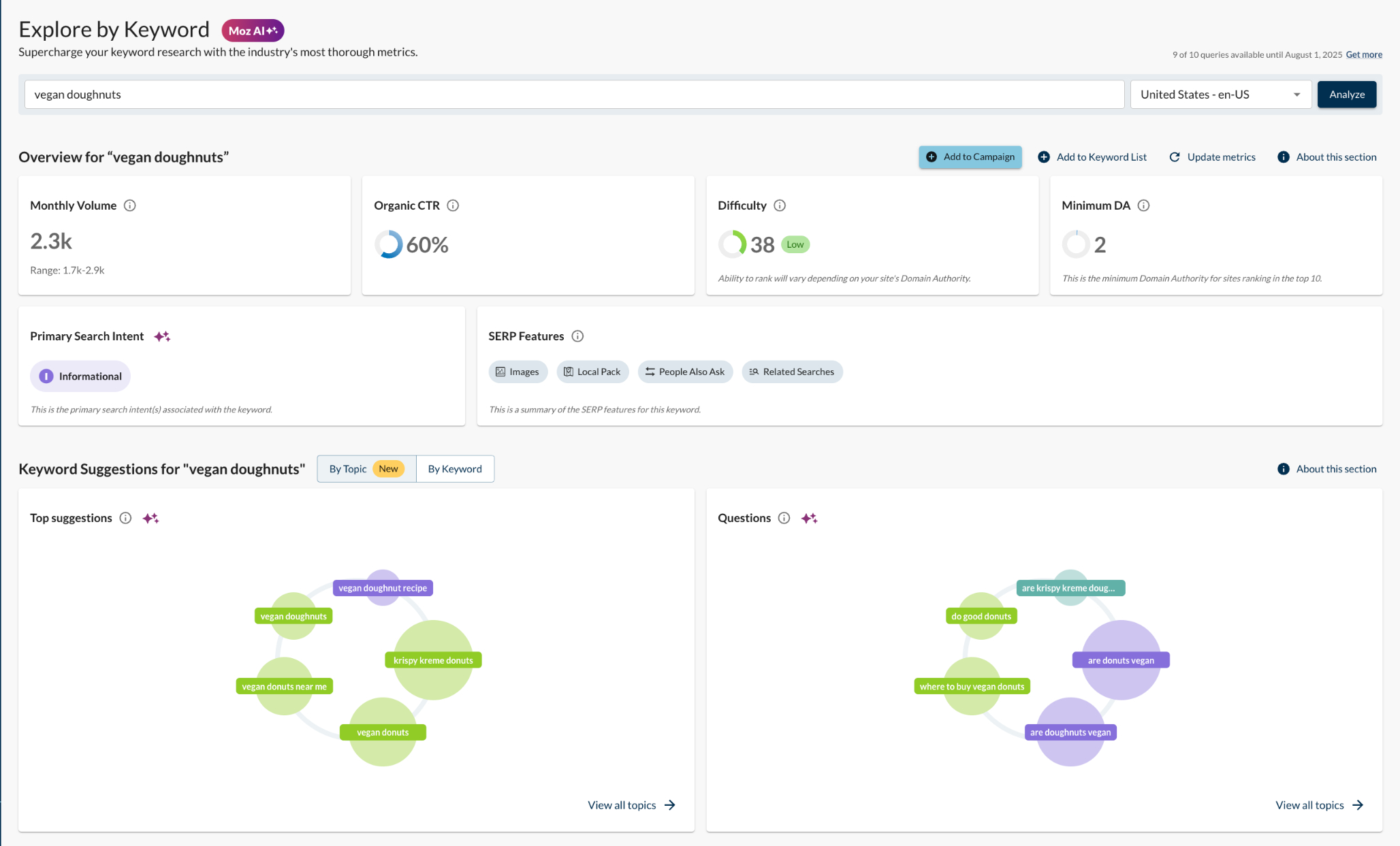The height and width of the screenshot is (846, 1400).
Task: Click the Analyze button
Action: tap(1347, 95)
